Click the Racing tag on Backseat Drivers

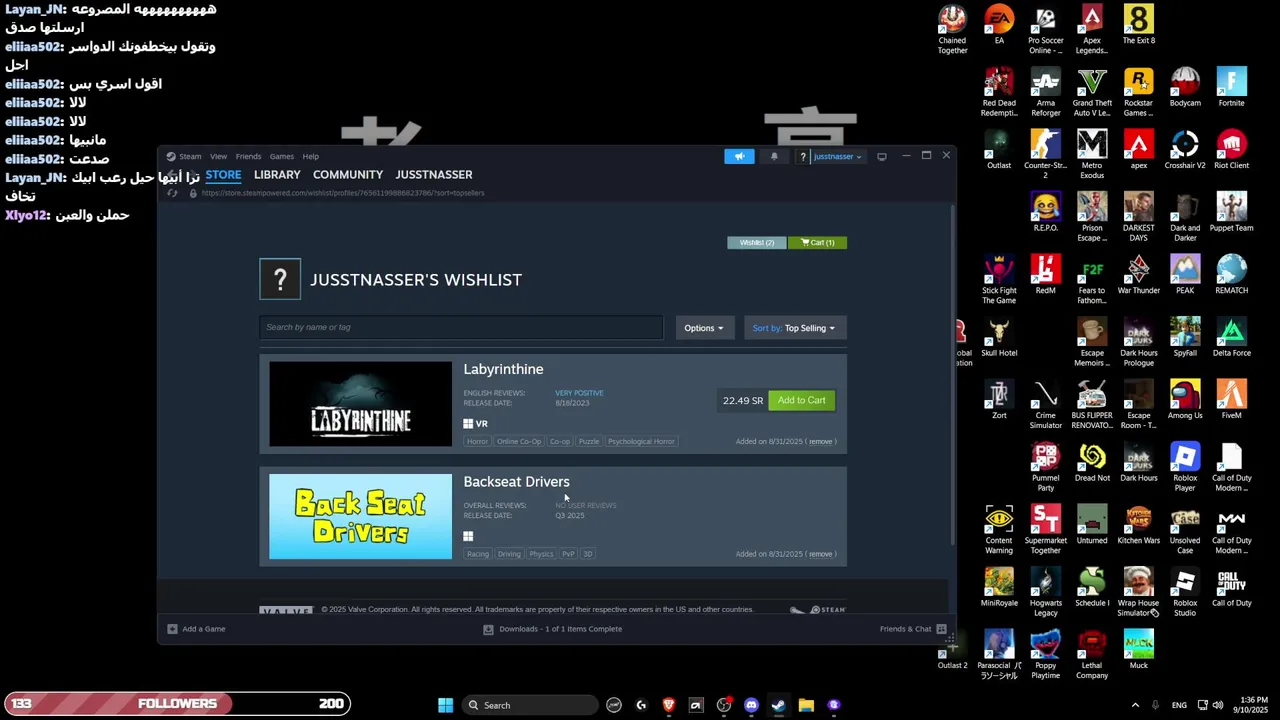coord(478,554)
